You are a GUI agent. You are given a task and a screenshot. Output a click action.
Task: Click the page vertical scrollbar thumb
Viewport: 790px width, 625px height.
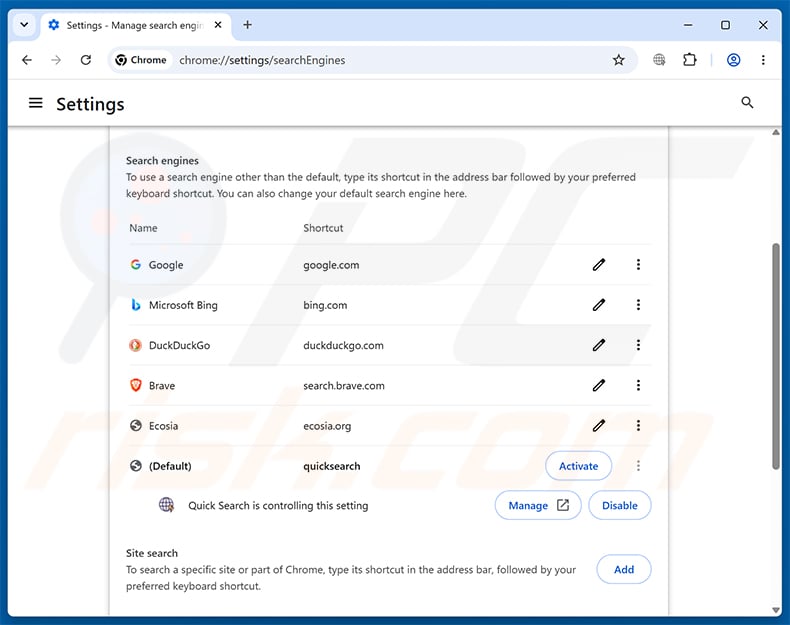pyautogui.click(x=776, y=356)
